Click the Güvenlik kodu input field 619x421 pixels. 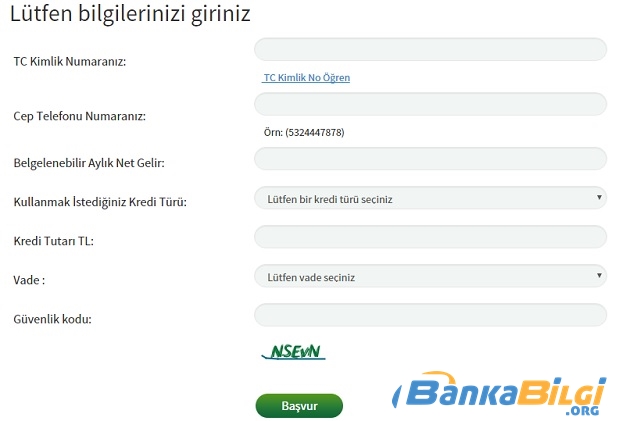tap(430, 315)
